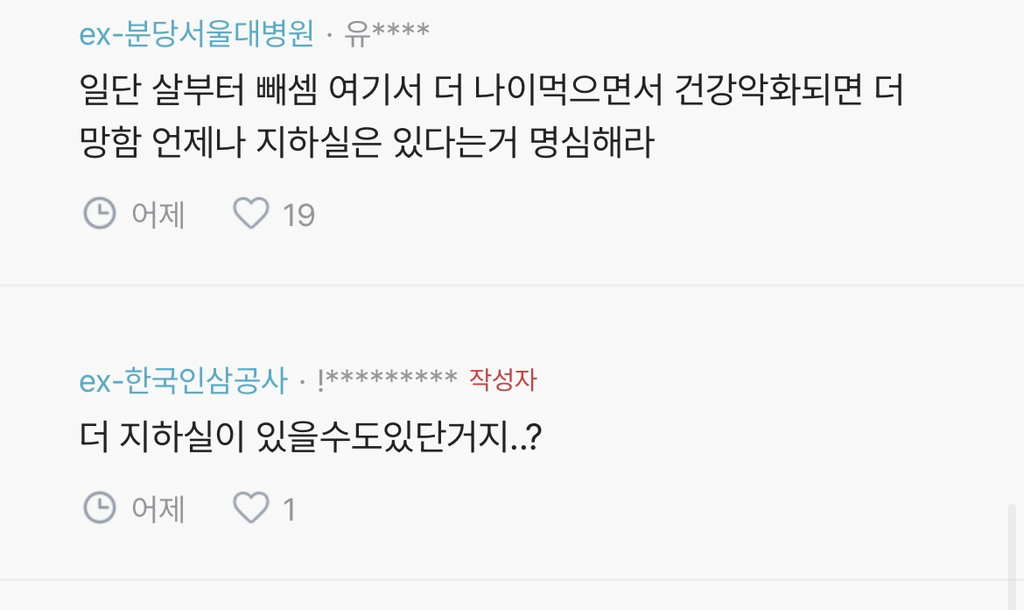Open the ex-한국인삼공사 company link
The width and height of the screenshot is (1024, 610).
point(183,380)
